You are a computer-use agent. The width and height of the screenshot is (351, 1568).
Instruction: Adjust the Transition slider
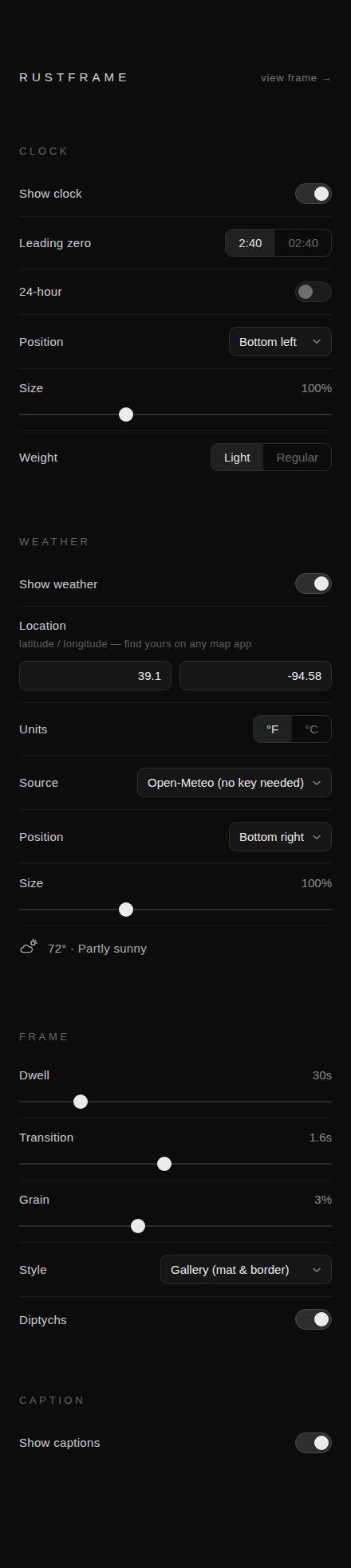tap(175, 1164)
